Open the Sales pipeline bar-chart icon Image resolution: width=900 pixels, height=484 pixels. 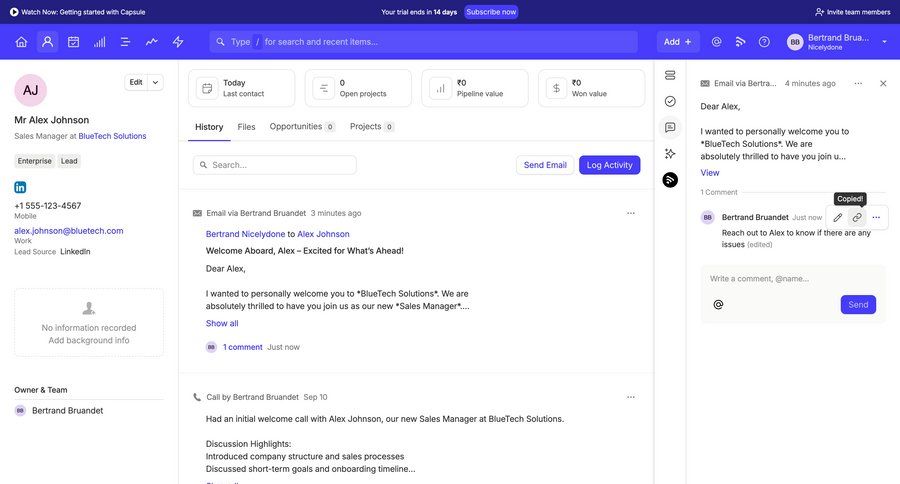click(99, 42)
